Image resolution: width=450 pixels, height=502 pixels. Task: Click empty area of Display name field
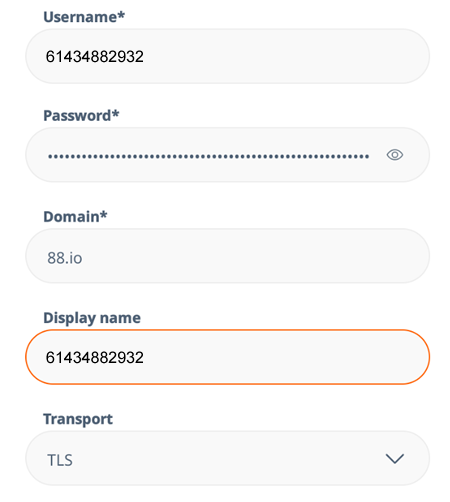pos(283,357)
